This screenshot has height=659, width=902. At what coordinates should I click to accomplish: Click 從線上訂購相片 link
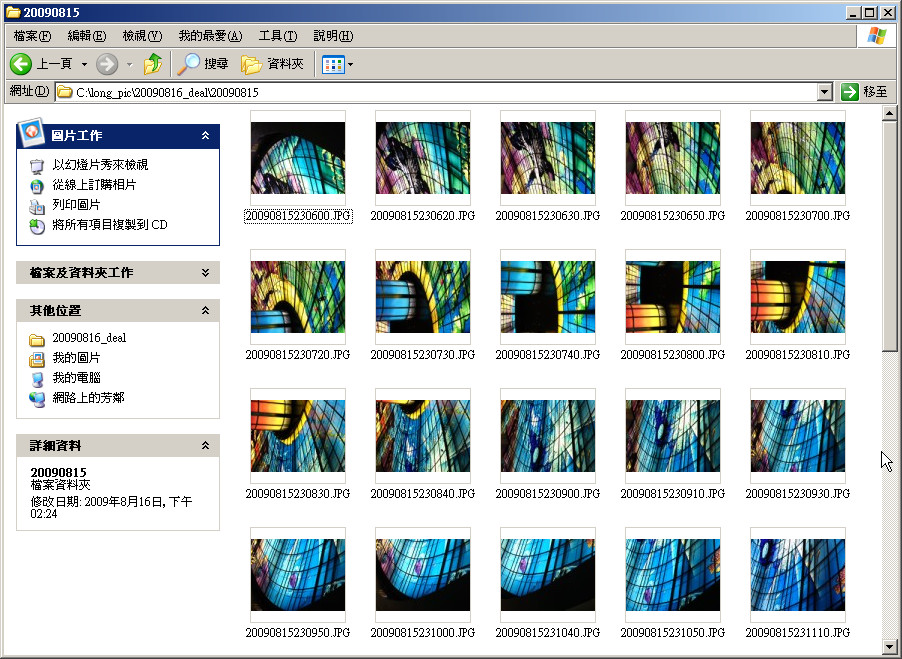tap(94, 185)
